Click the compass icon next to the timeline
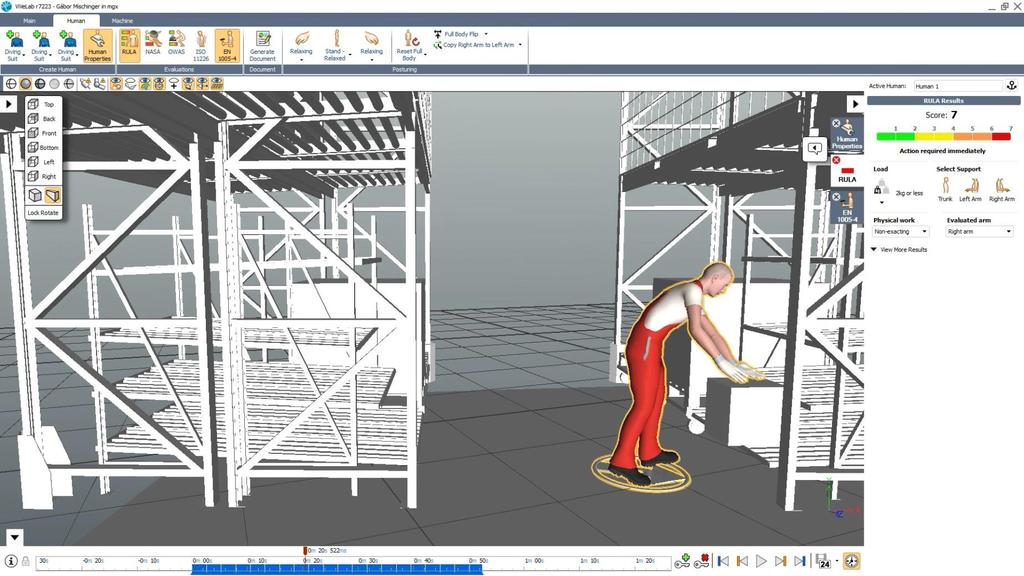The height and width of the screenshot is (576, 1024). coord(852,561)
